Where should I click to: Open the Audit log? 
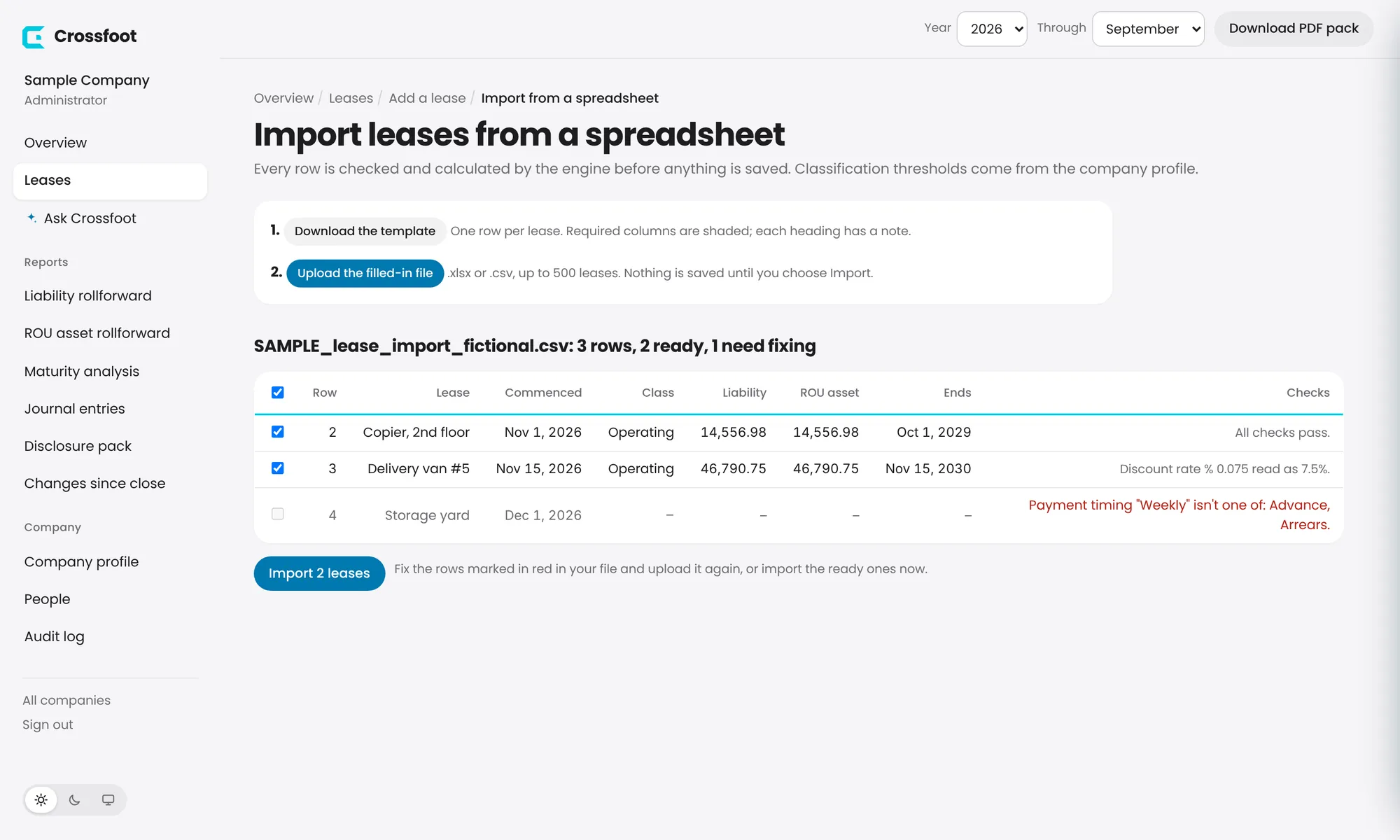tap(54, 636)
